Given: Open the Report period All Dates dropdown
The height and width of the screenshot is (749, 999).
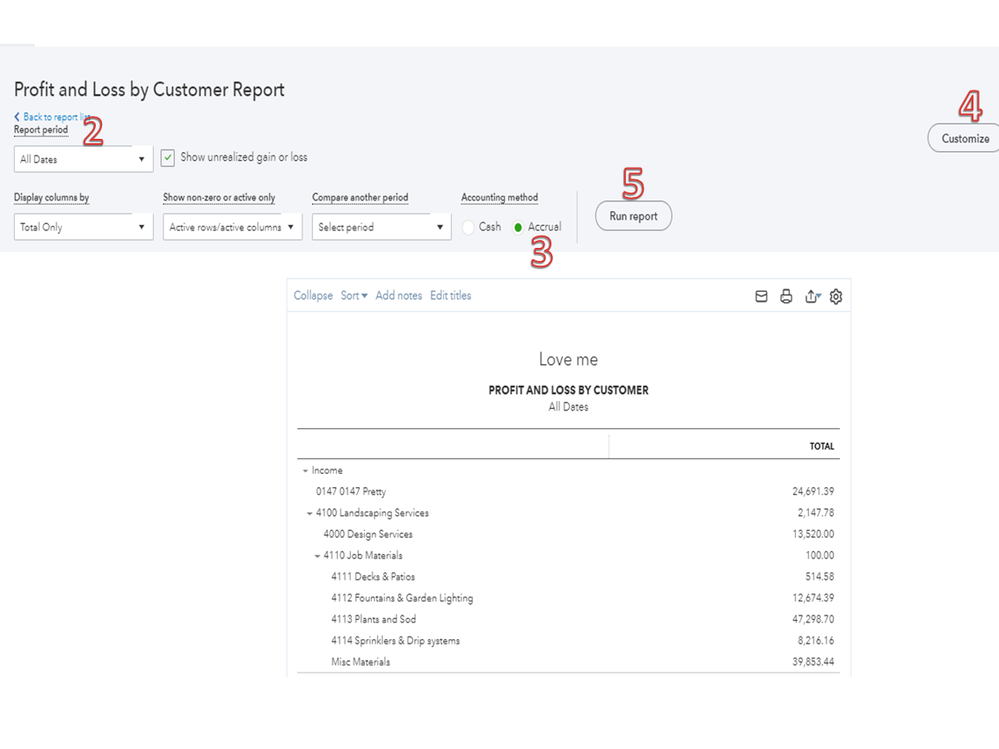Looking at the screenshot, I should pos(83,159).
